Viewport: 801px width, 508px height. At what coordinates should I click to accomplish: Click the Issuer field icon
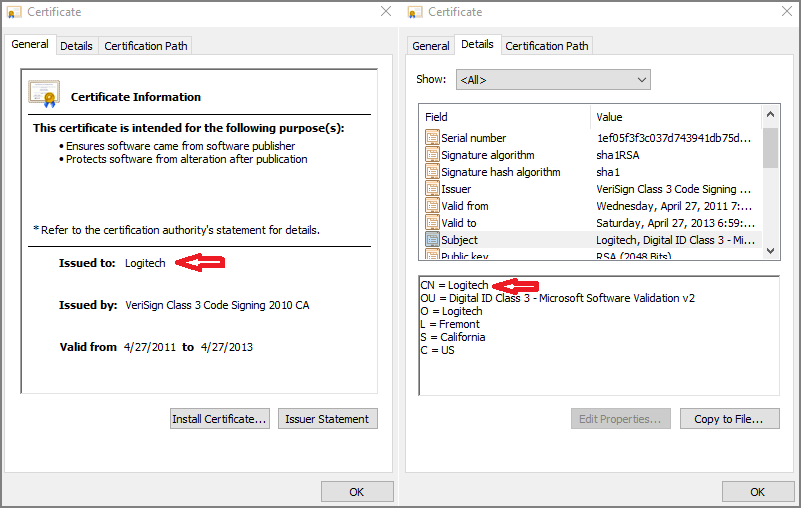(432, 189)
